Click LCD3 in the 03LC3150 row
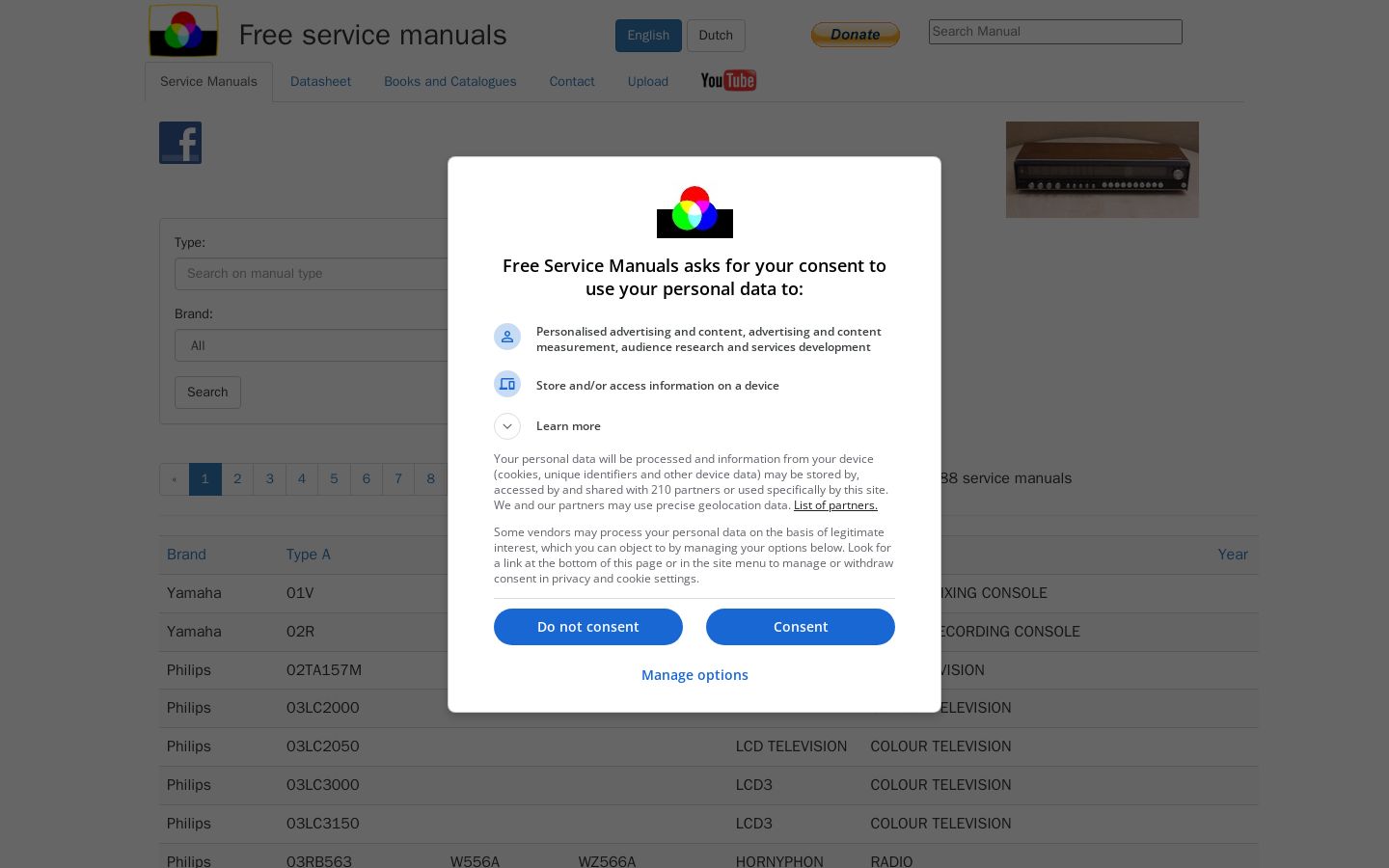This screenshot has height=868, width=1389. pyautogui.click(x=754, y=824)
